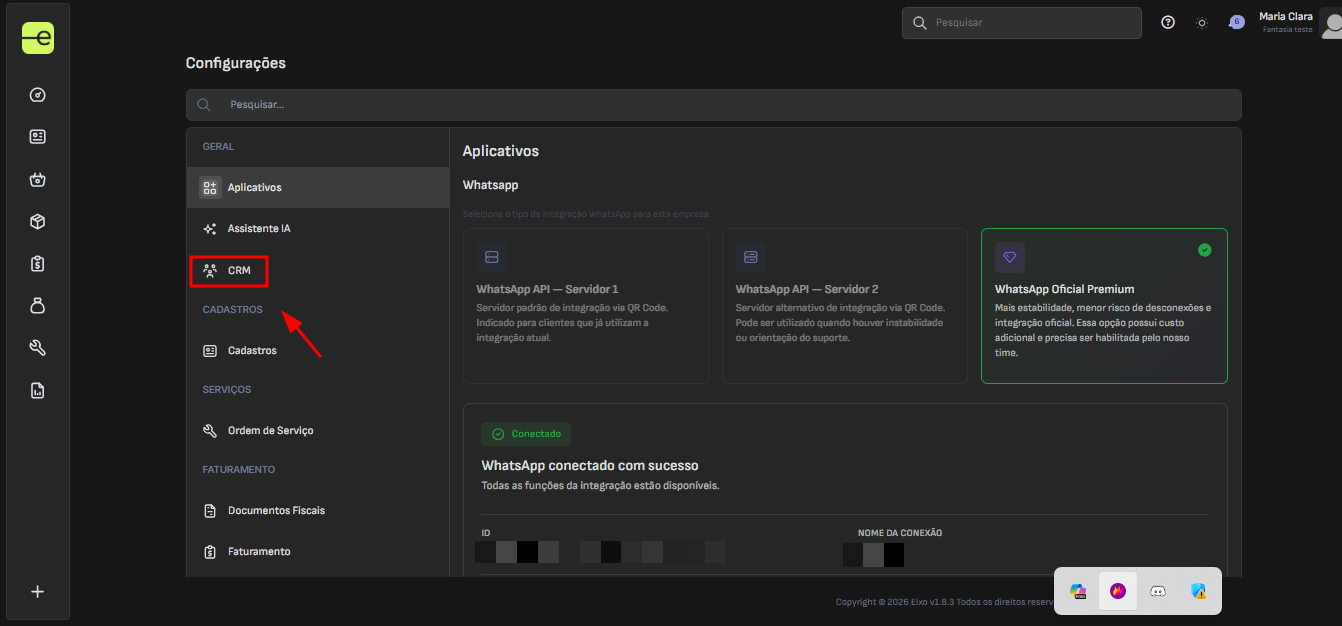Open the money bag icon in sidebar

pyautogui.click(x=38, y=306)
